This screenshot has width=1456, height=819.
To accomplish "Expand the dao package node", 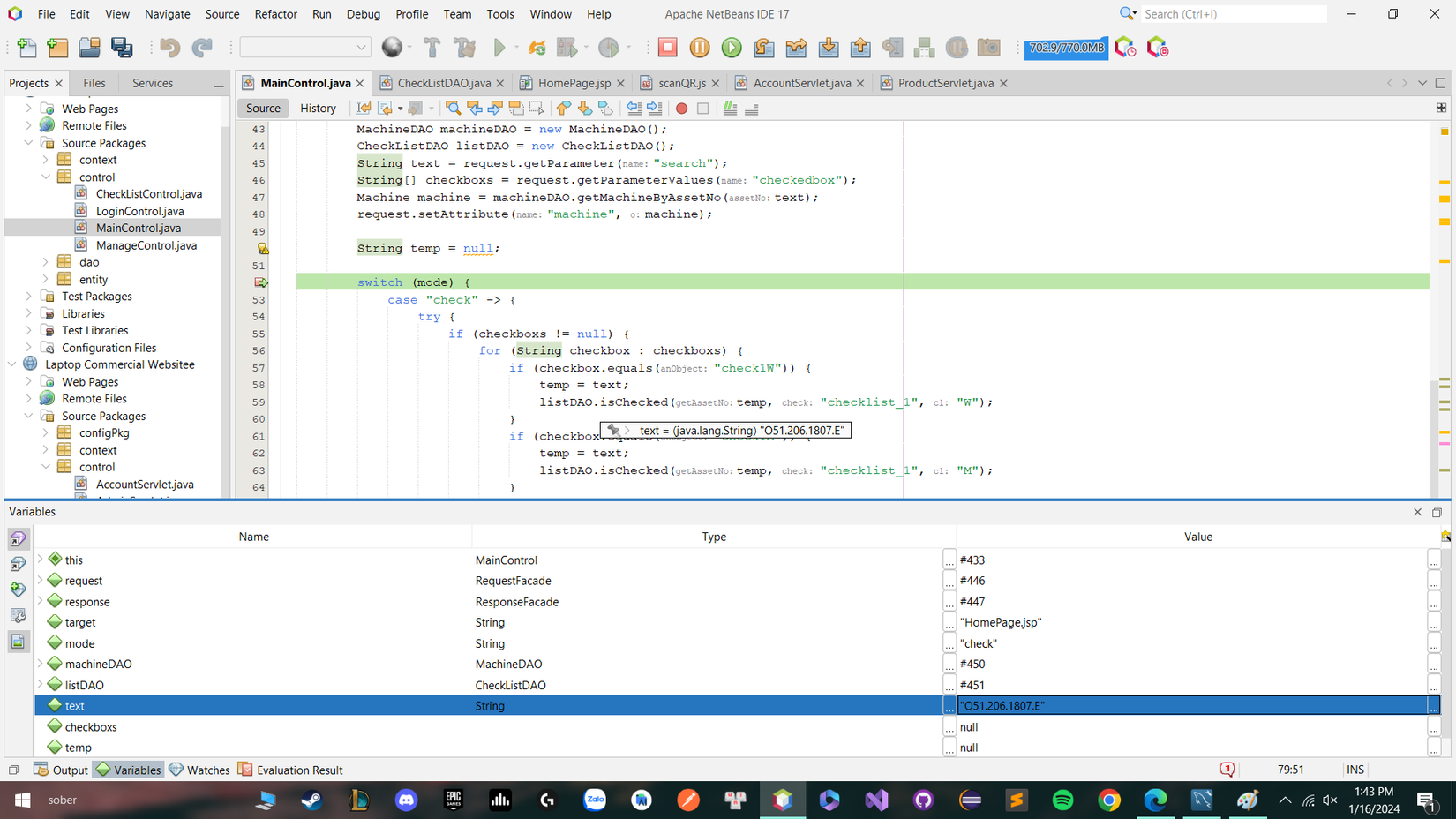I will click(46, 262).
